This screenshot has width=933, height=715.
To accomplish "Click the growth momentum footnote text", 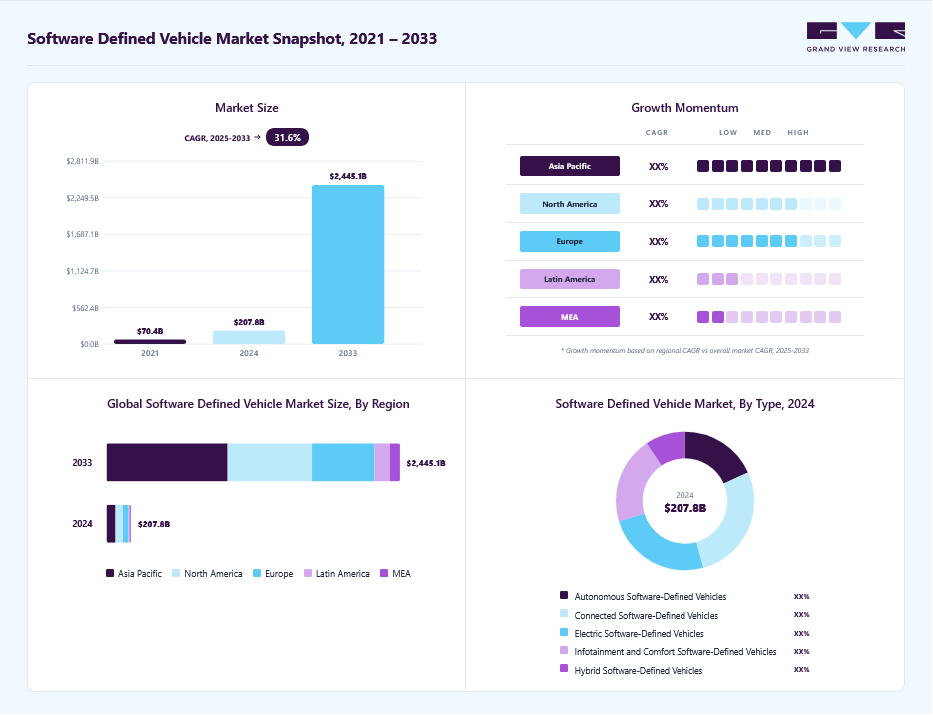I will pos(685,350).
